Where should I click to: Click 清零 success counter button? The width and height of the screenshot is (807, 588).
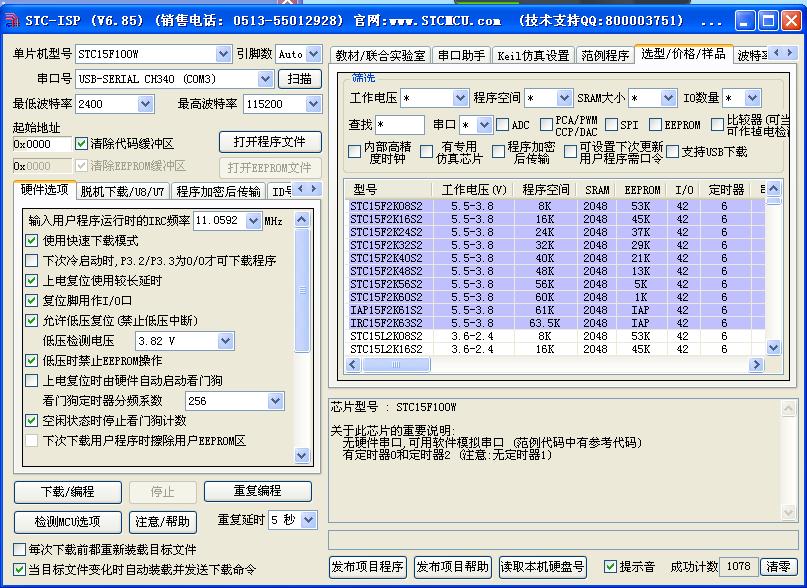[x=778, y=567]
